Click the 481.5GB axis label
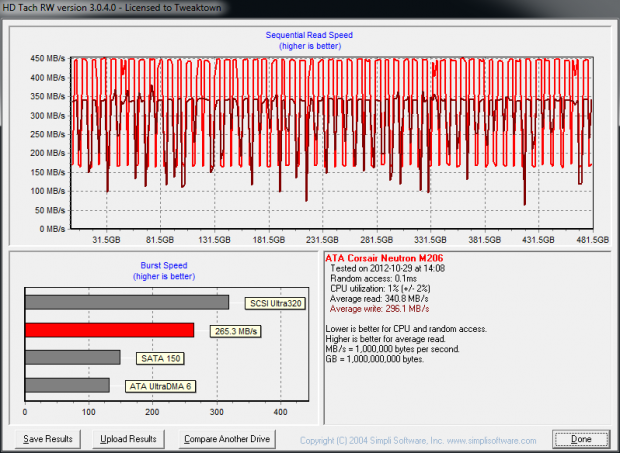Image resolution: width=620 pixels, height=453 pixels. (593, 240)
